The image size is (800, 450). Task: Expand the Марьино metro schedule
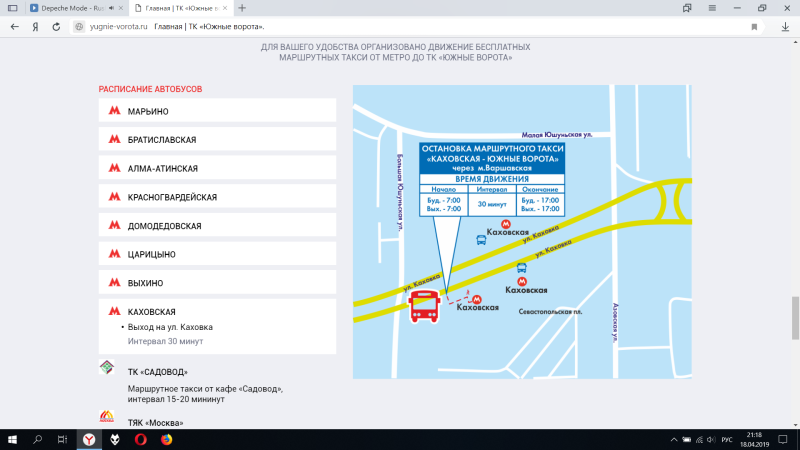tap(217, 111)
